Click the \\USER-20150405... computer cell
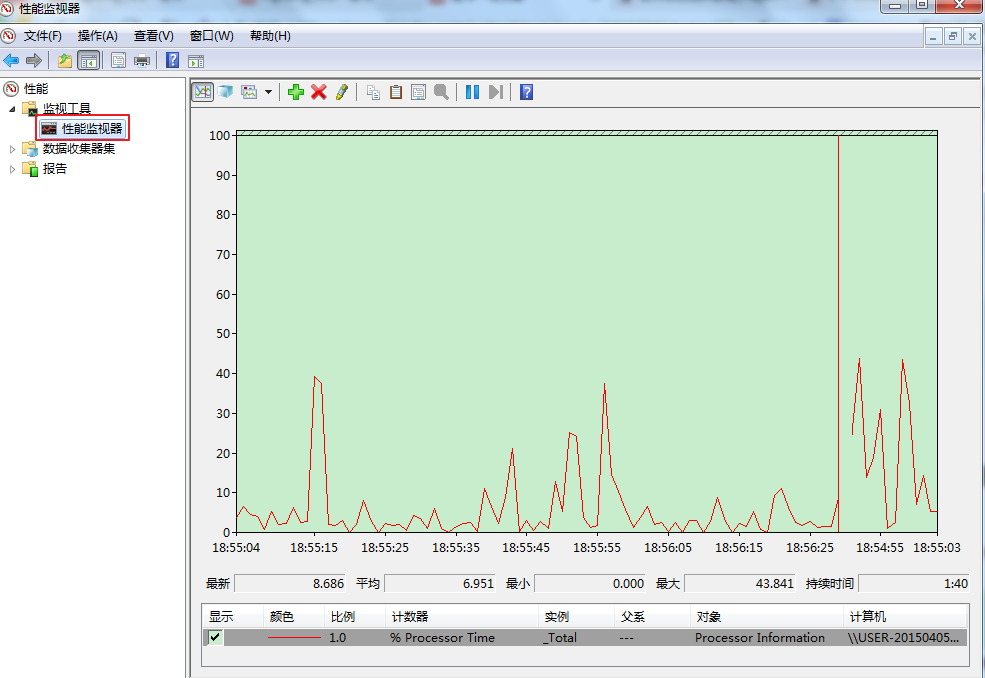 (x=903, y=638)
